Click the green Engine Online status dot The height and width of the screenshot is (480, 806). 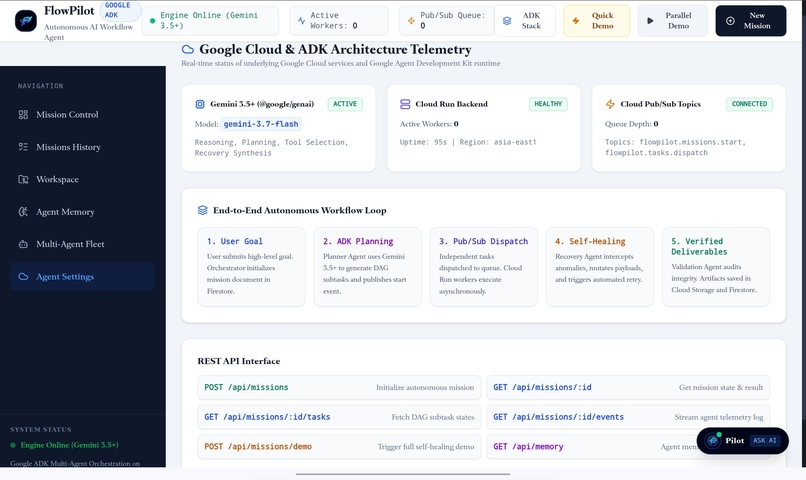(x=152, y=21)
